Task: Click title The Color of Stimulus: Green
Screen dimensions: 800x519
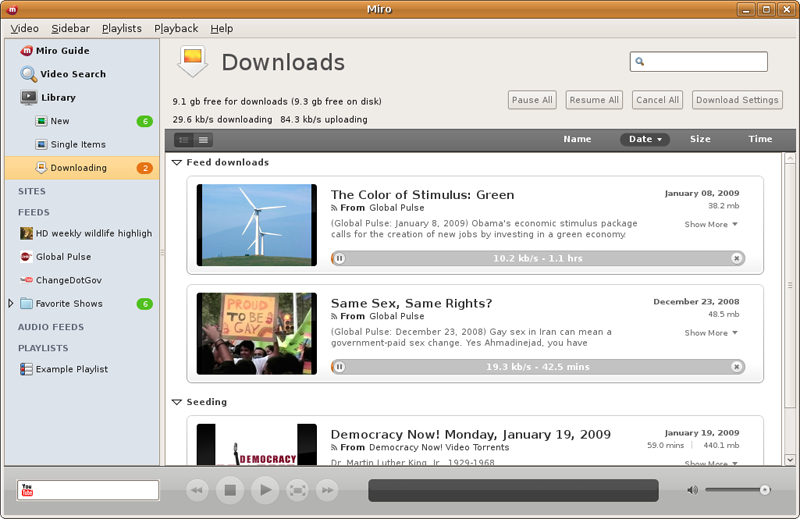Action: (x=422, y=195)
